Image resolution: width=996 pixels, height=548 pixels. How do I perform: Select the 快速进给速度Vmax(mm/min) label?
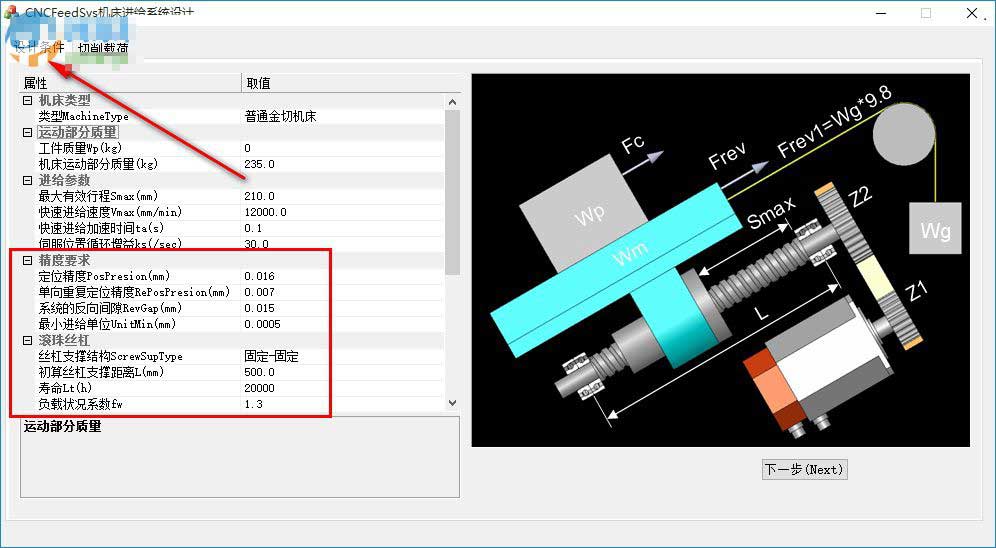[x=111, y=212]
